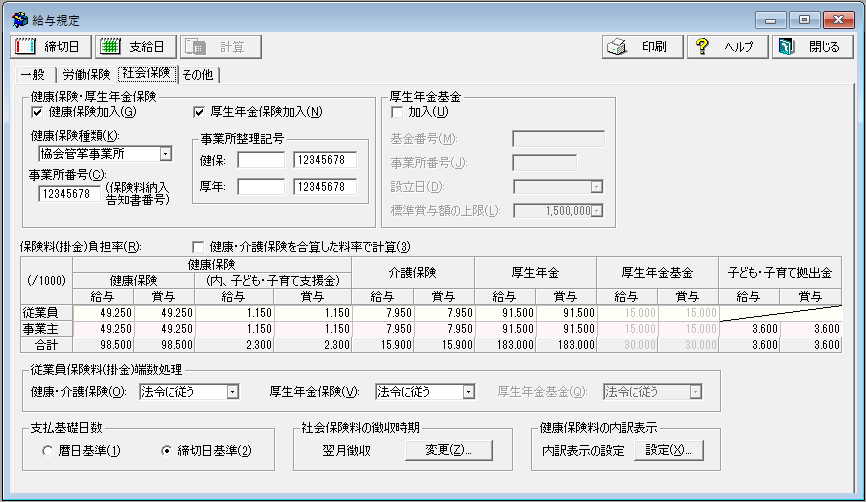
Task: Open 厚生年金保険 端数処理 dropdown
Action: coord(467,392)
